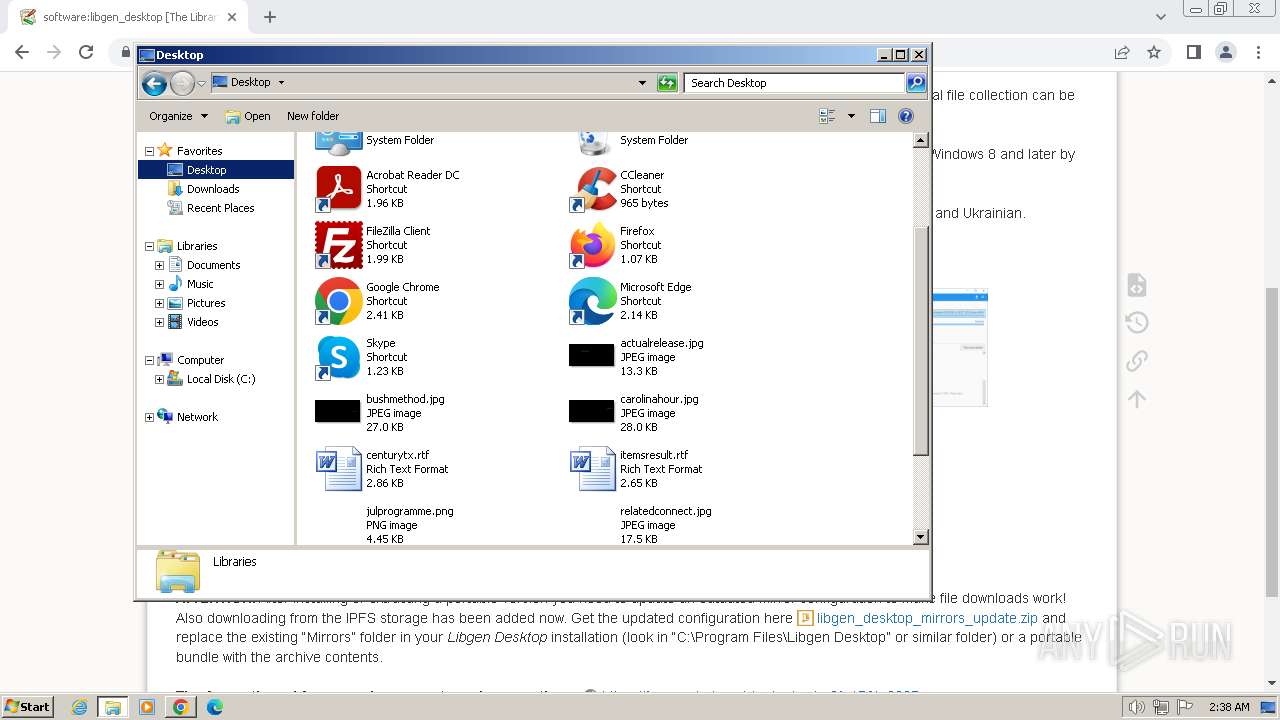The width and height of the screenshot is (1280, 720).
Task: Open the Views more options dropdown arrow
Action: click(851, 116)
